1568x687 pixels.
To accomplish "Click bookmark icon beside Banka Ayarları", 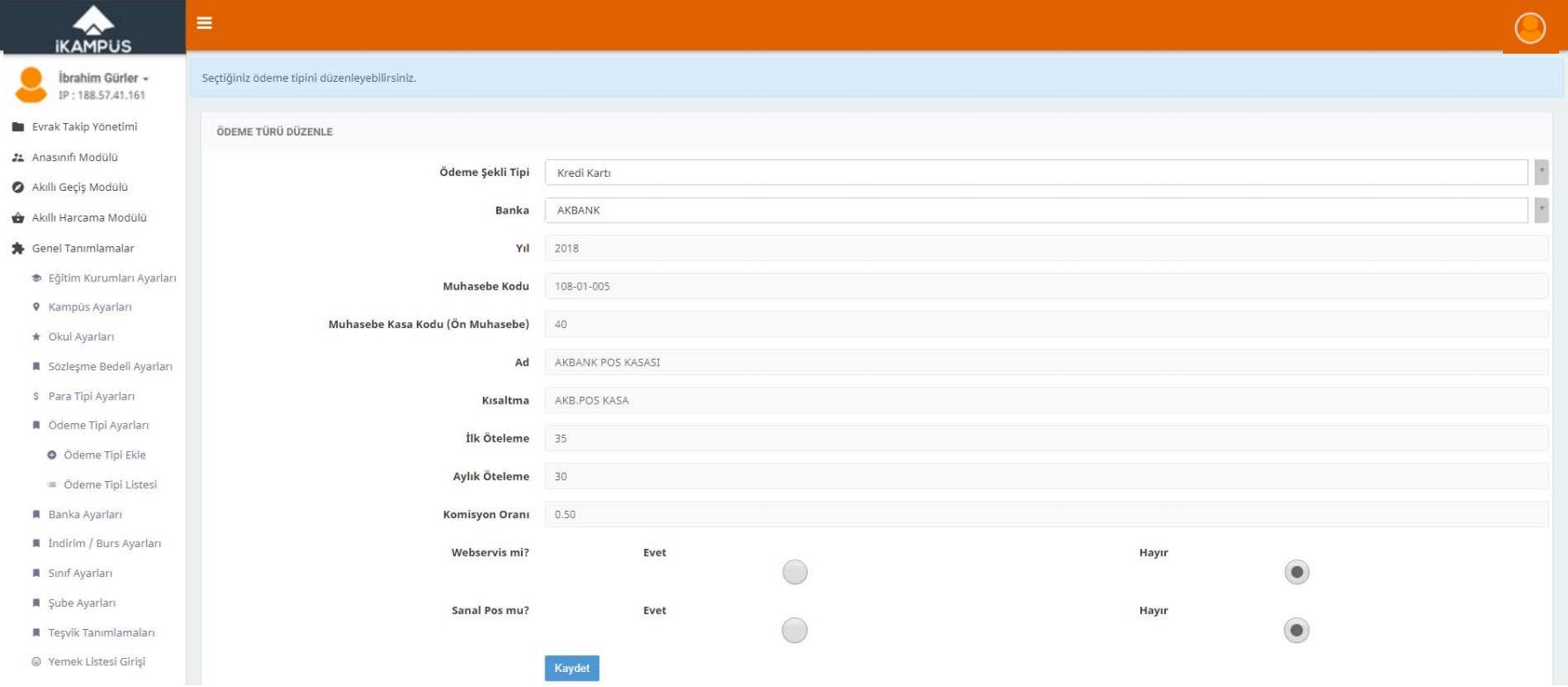I will pos(36,515).
